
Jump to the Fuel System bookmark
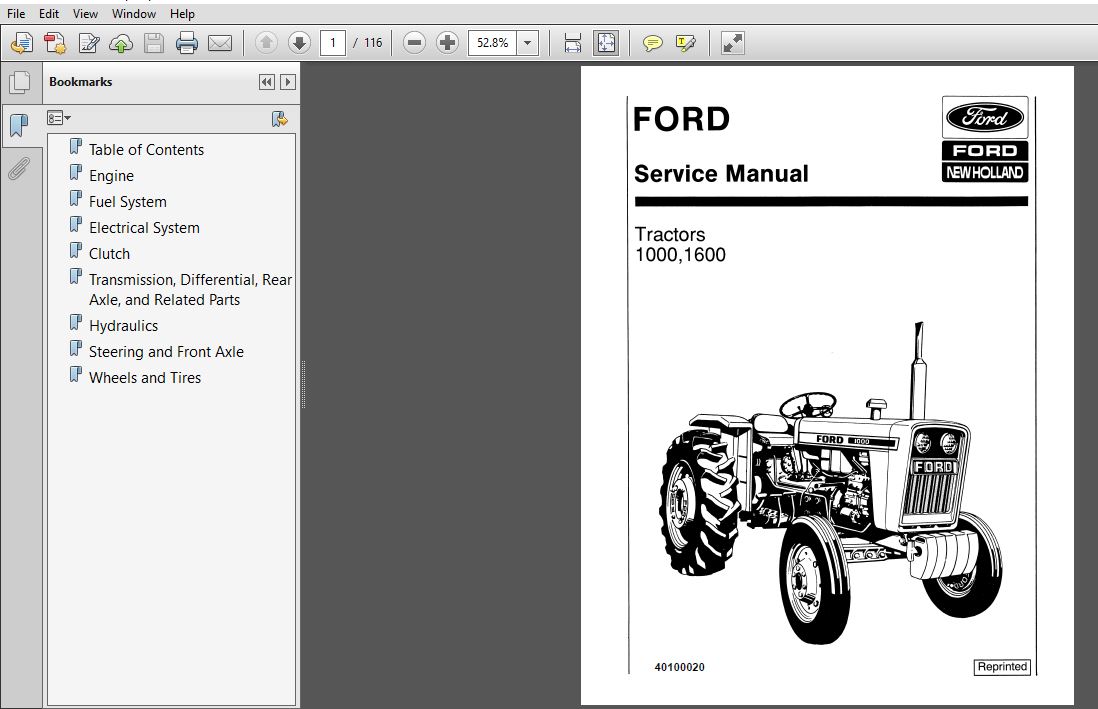click(x=127, y=201)
